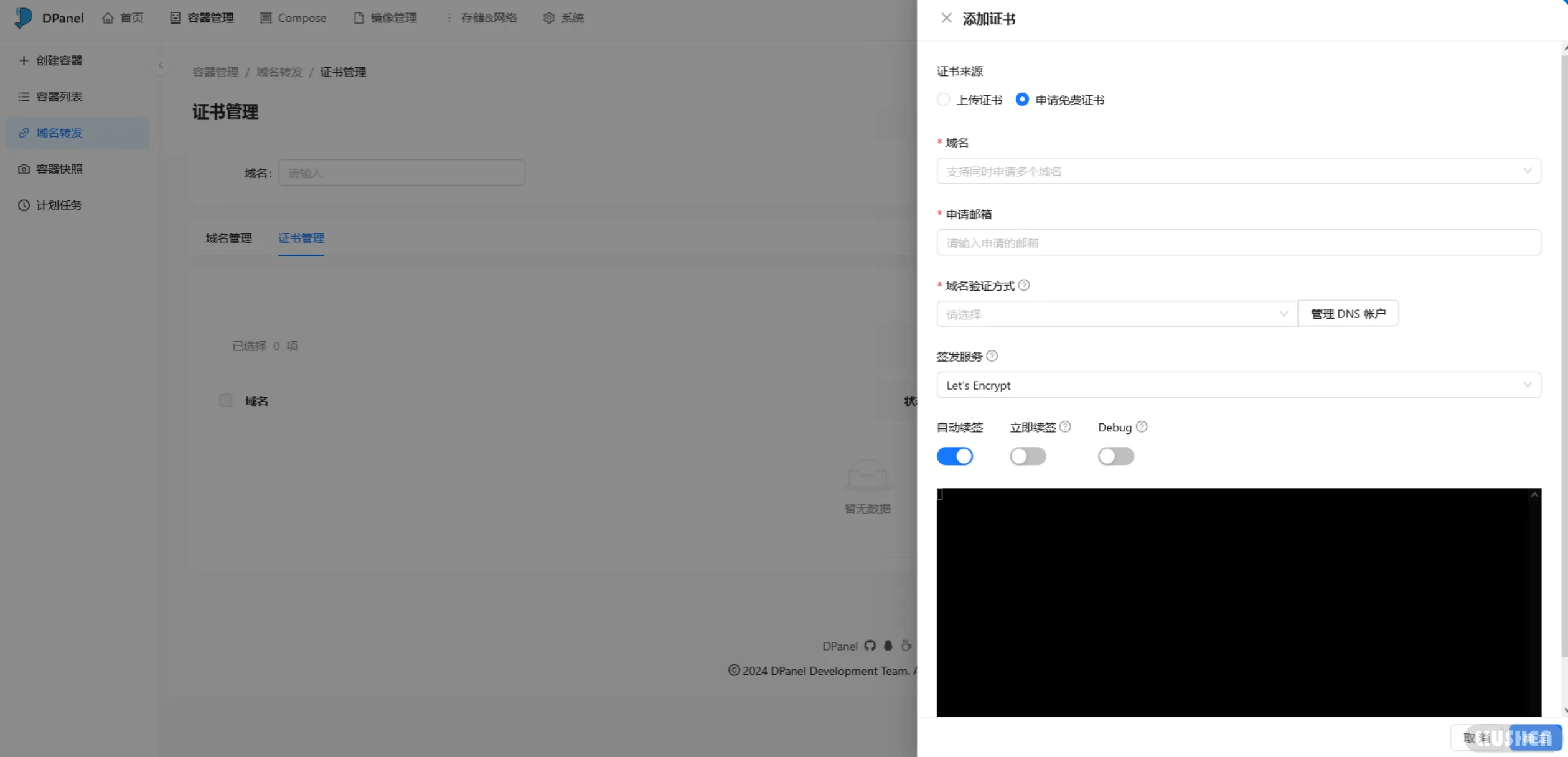This screenshot has height=757, width=1568.
Task: Open the 域名验证方式 selection dropdown
Action: click(x=1114, y=314)
